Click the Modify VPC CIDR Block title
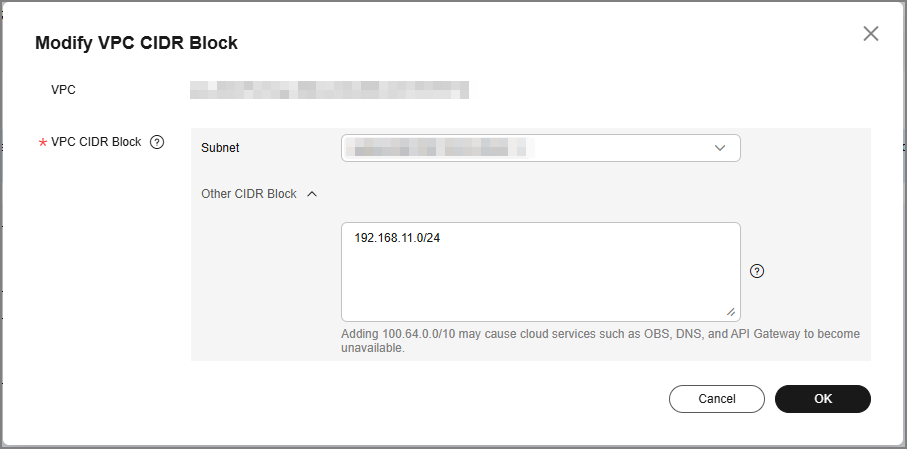The image size is (907, 449). (137, 43)
